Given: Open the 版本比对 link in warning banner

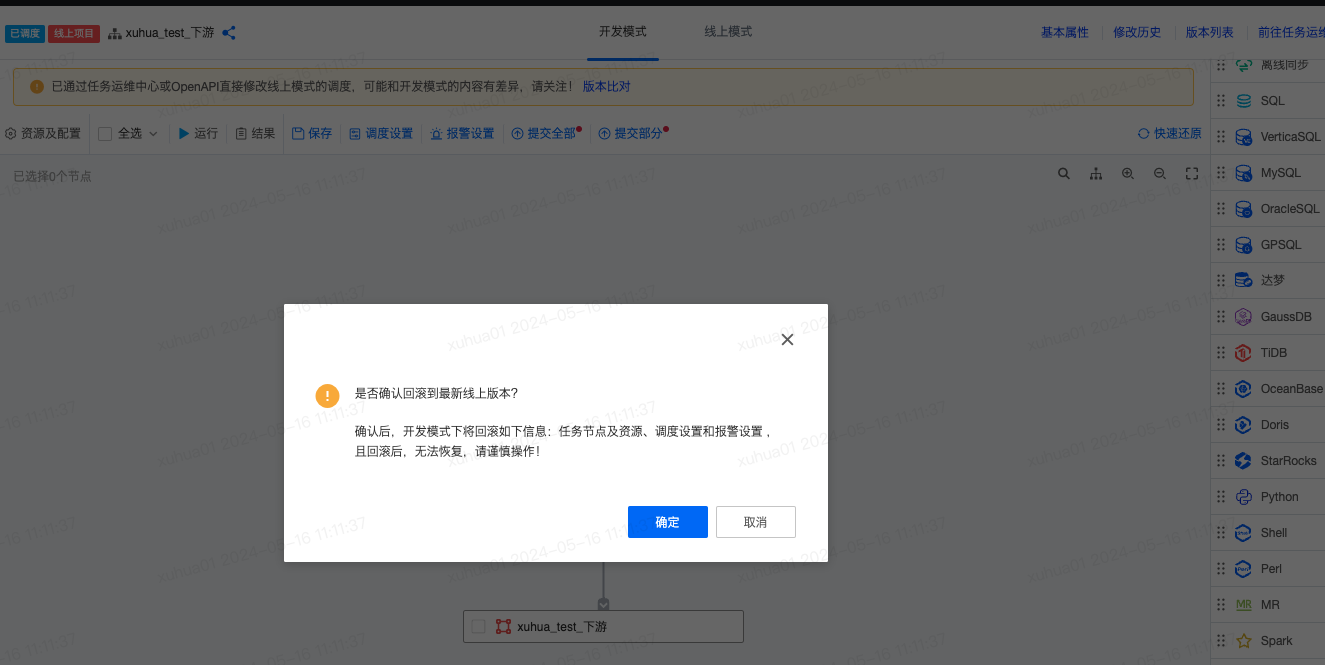Looking at the screenshot, I should (607, 87).
